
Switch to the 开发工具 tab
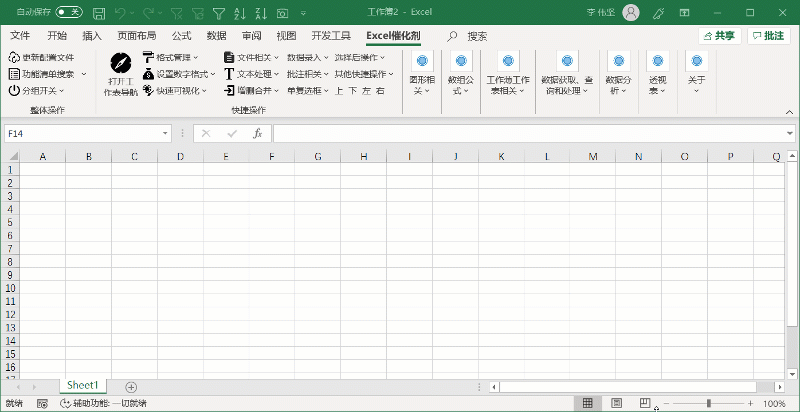coord(331,36)
